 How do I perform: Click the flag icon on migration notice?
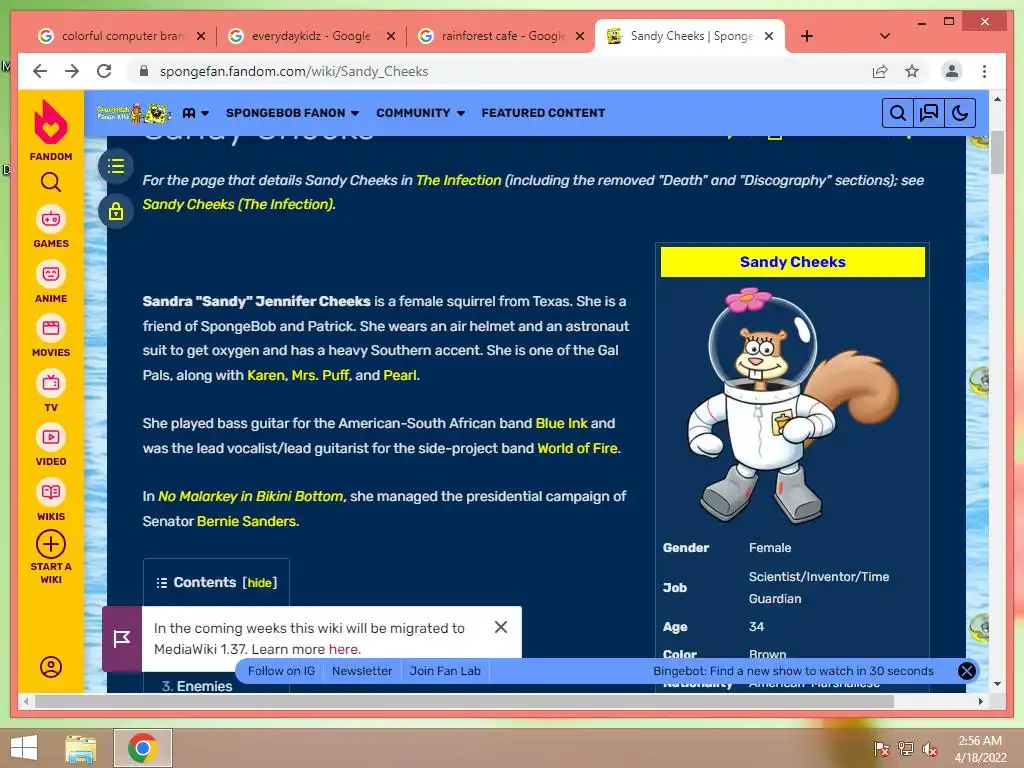click(x=121, y=639)
